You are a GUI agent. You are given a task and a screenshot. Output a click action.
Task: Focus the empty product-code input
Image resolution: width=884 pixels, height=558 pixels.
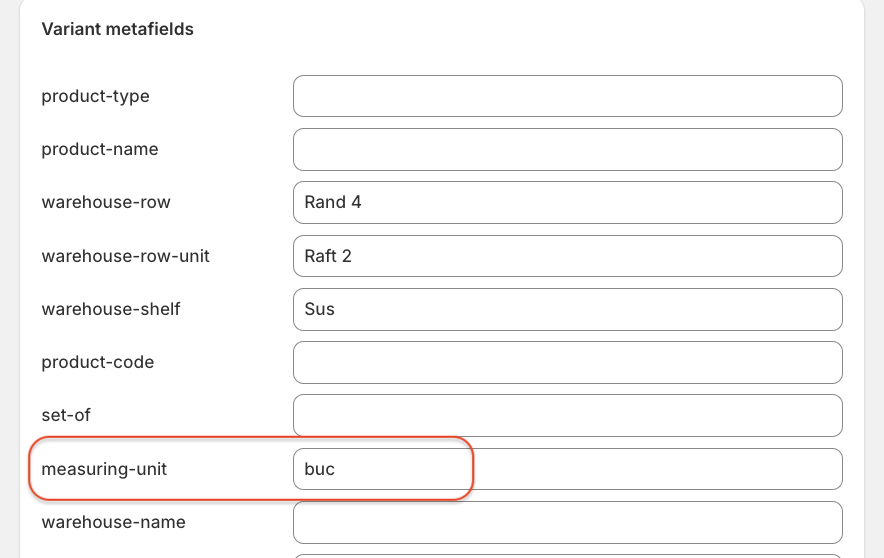point(567,362)
